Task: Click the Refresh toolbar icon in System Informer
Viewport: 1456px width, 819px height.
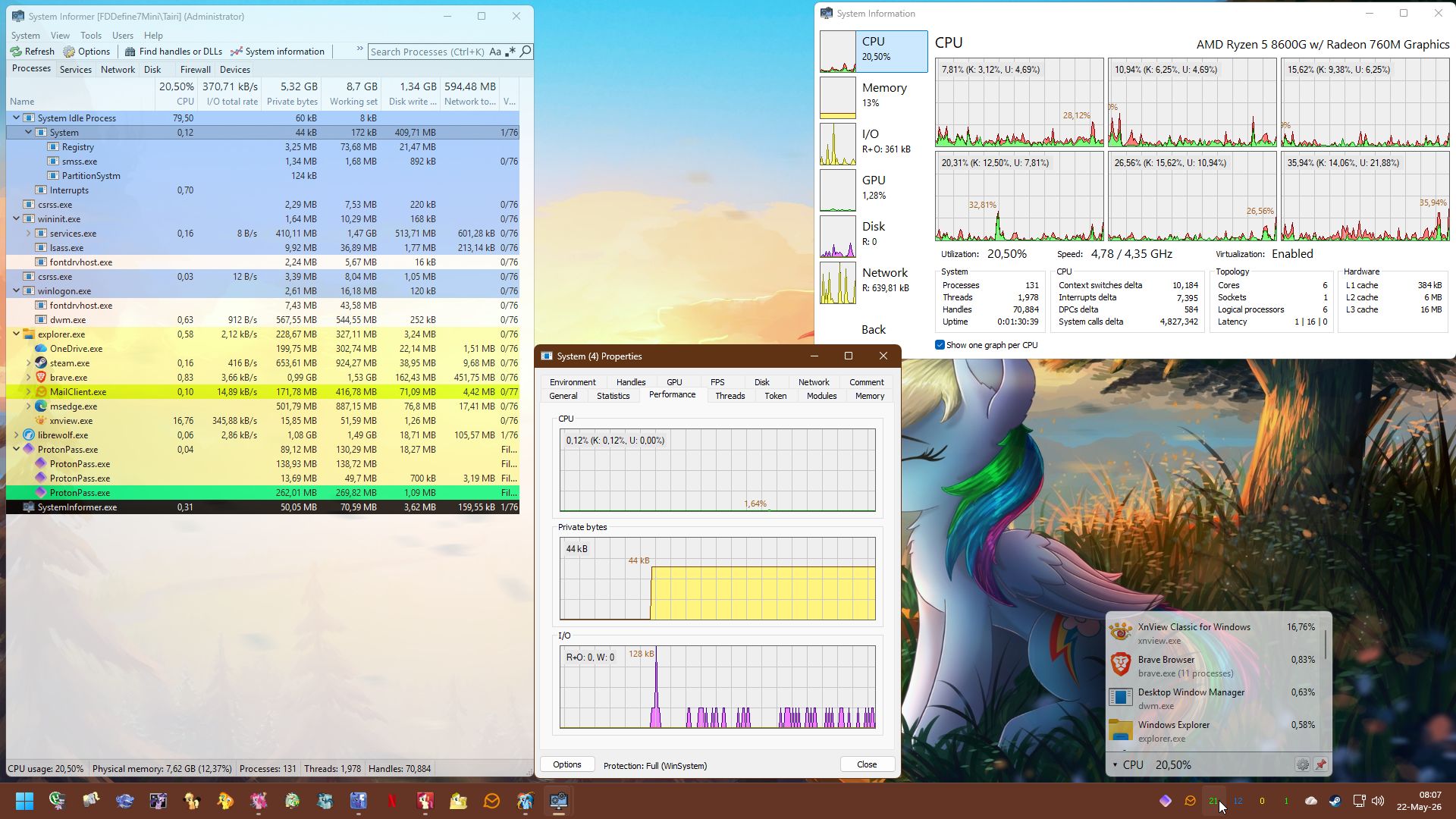Action: point(16,52)
